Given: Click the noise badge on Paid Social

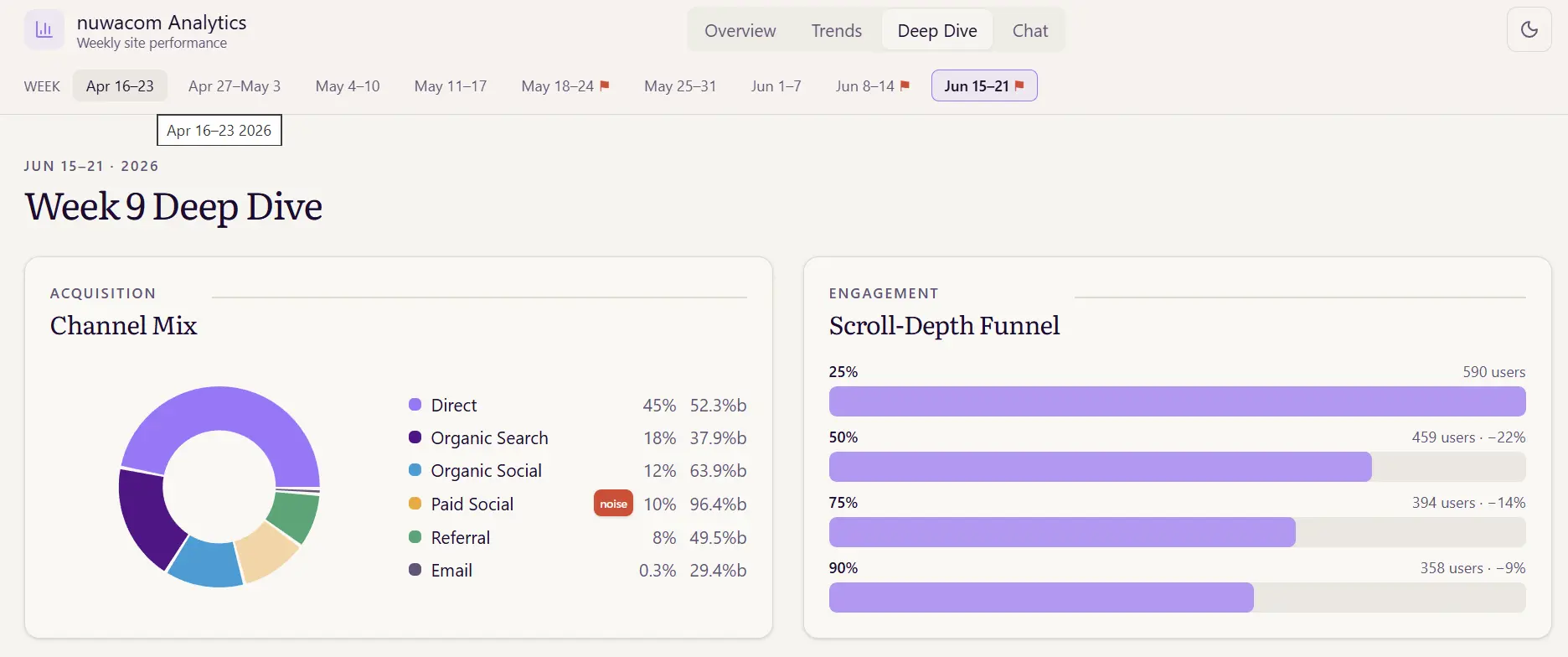Looking at the screenshot, I should pos(613,504).
